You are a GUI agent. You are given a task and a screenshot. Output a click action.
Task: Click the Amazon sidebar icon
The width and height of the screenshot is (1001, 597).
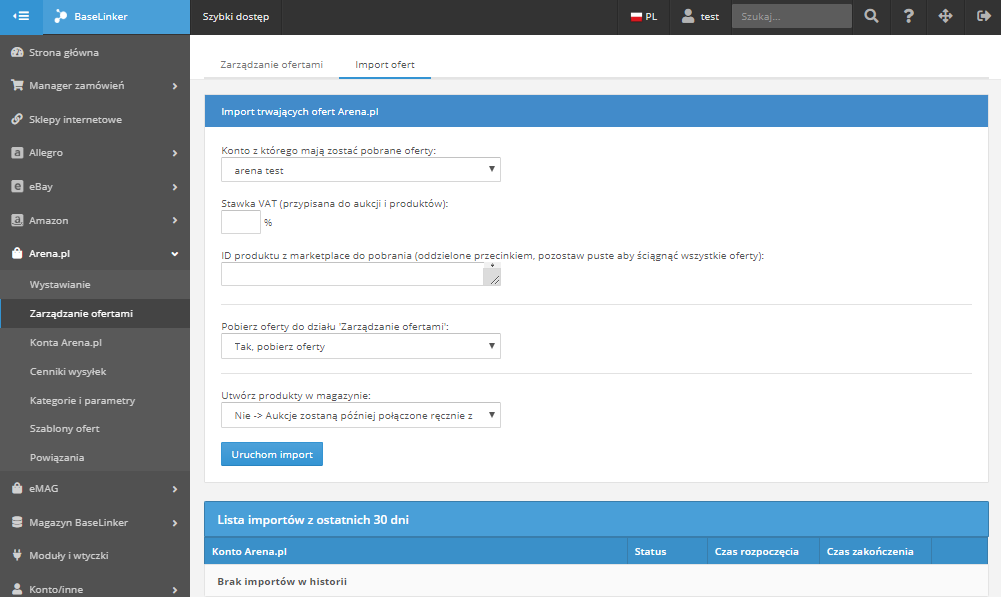click(17, 220)
